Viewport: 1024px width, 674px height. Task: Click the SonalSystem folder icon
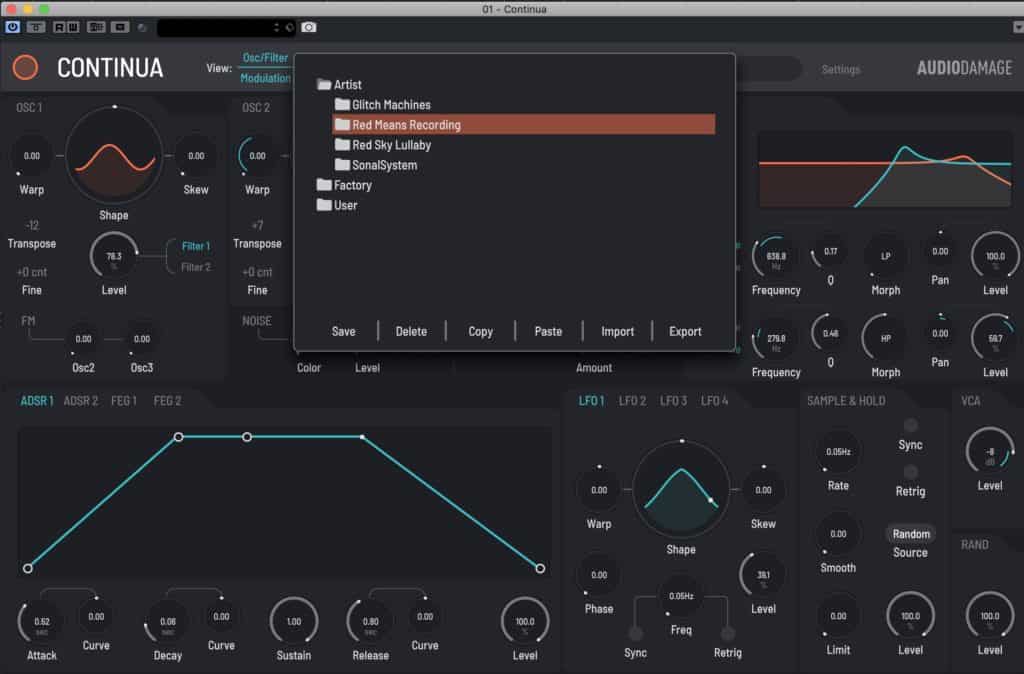coord(342,165)
